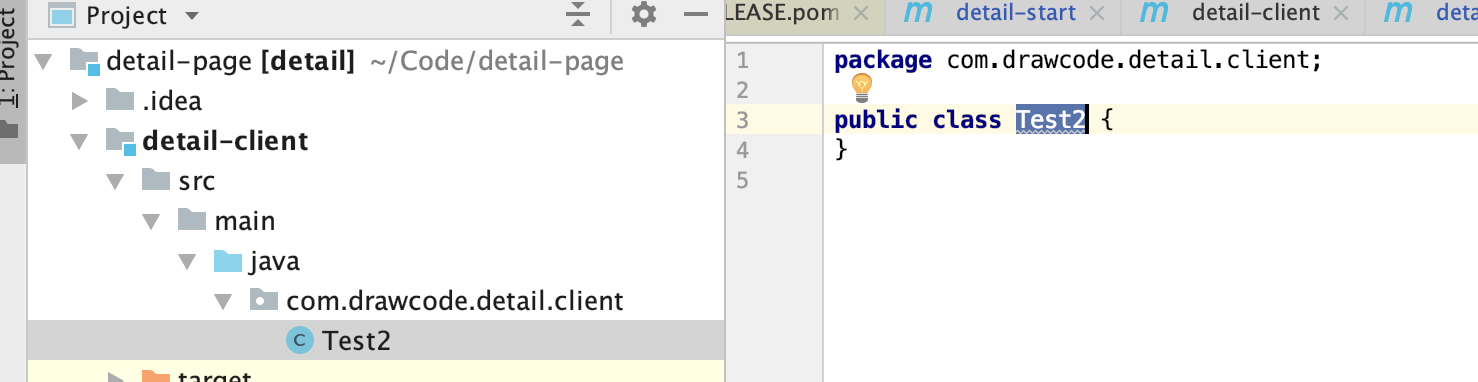Click the class keyword on line 3

967,120
